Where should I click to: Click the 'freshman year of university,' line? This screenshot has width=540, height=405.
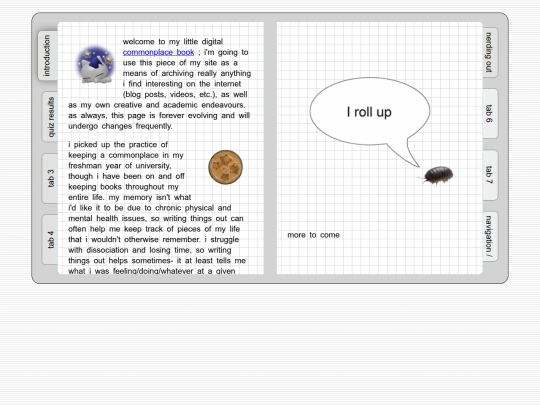(x=120, y=166)
